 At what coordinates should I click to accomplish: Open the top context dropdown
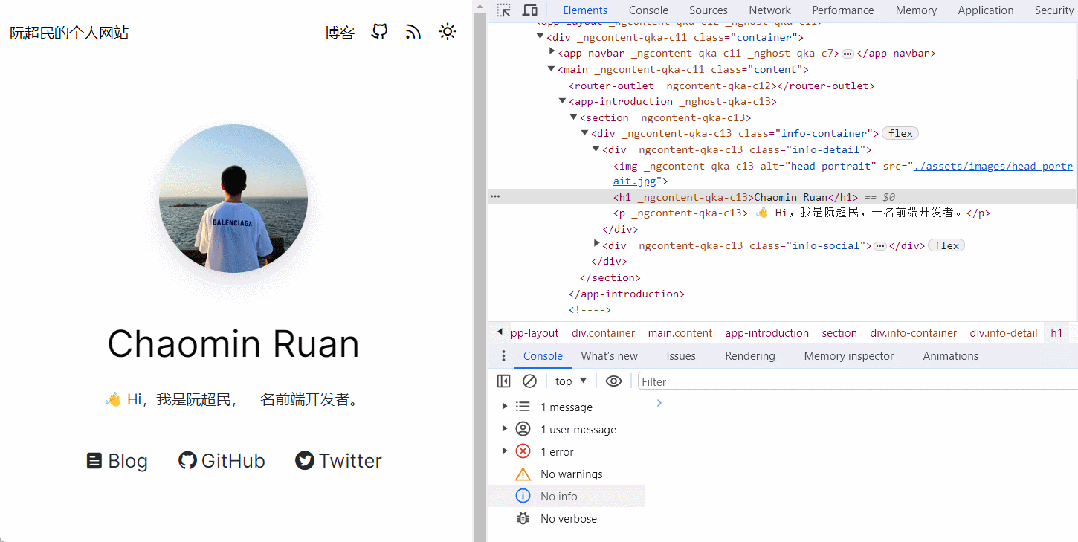[571, 381]
